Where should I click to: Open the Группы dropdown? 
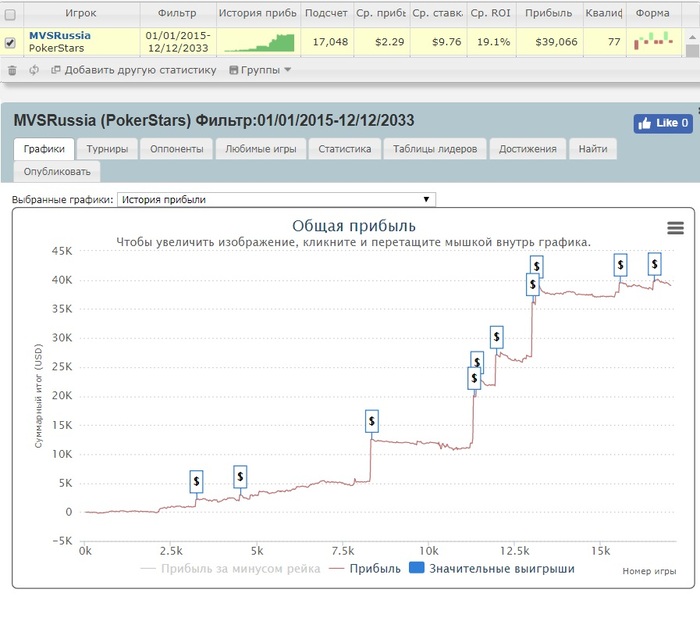pos(260,70)
